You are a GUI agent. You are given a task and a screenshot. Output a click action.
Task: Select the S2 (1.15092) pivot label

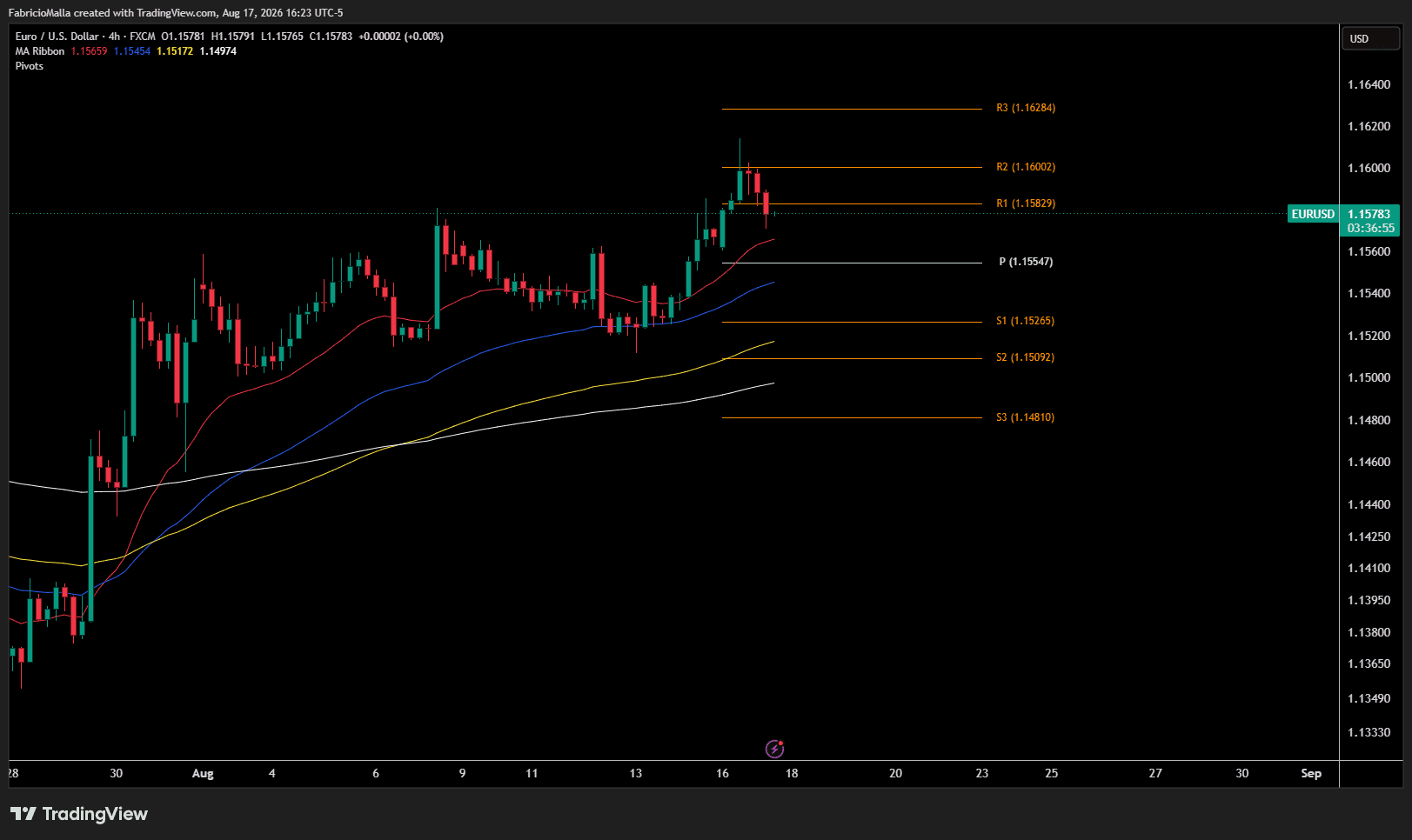(x=1025, y=357)
